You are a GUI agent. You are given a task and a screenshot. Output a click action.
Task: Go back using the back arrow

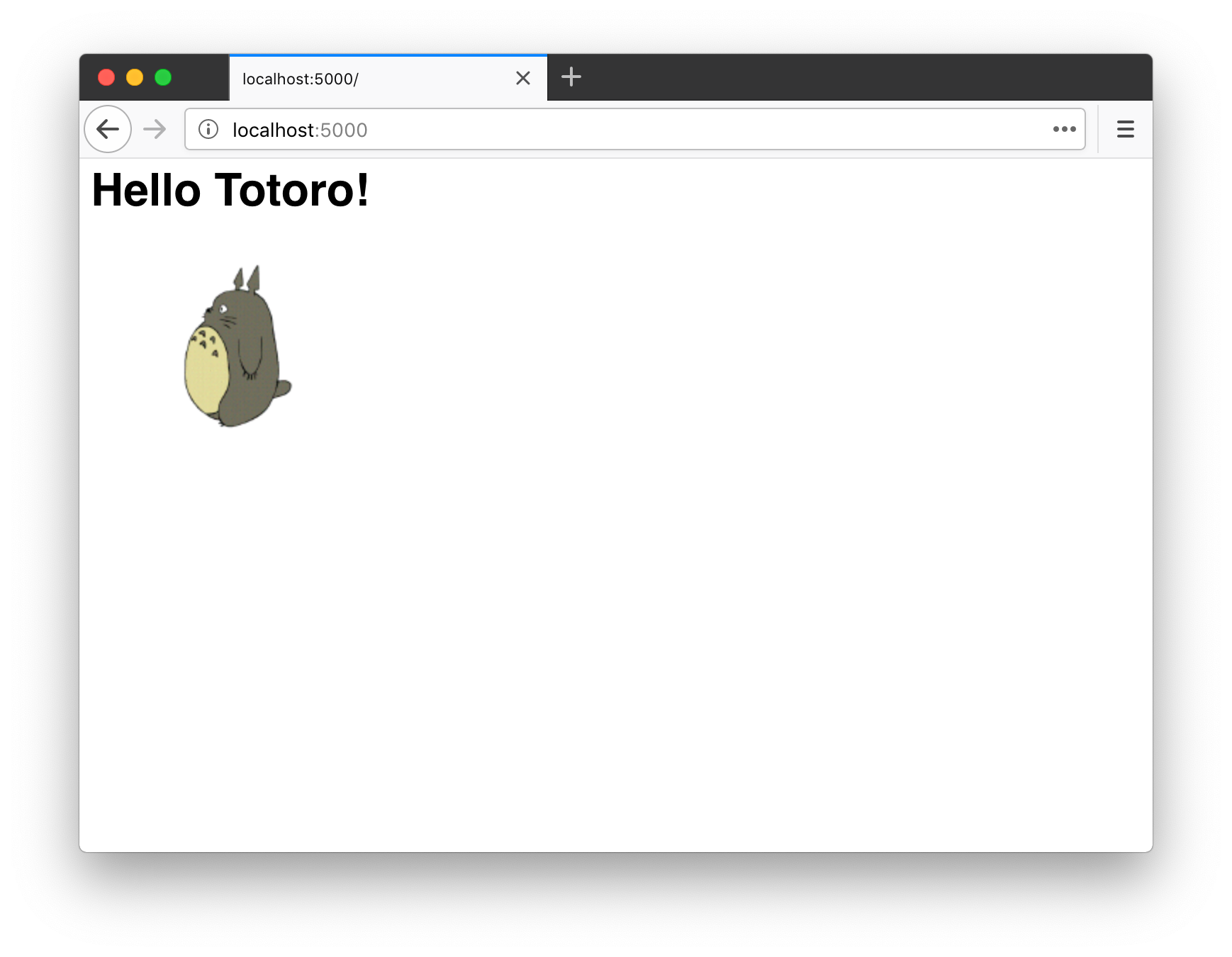click(x=108, y=129)
